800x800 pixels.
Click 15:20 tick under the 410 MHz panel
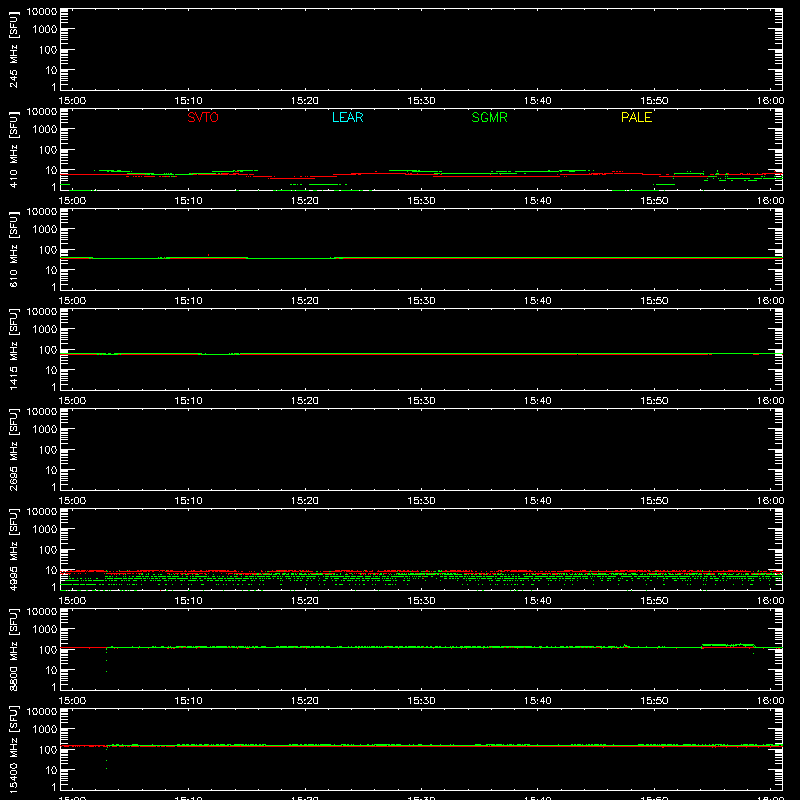(x=305, y=201)
